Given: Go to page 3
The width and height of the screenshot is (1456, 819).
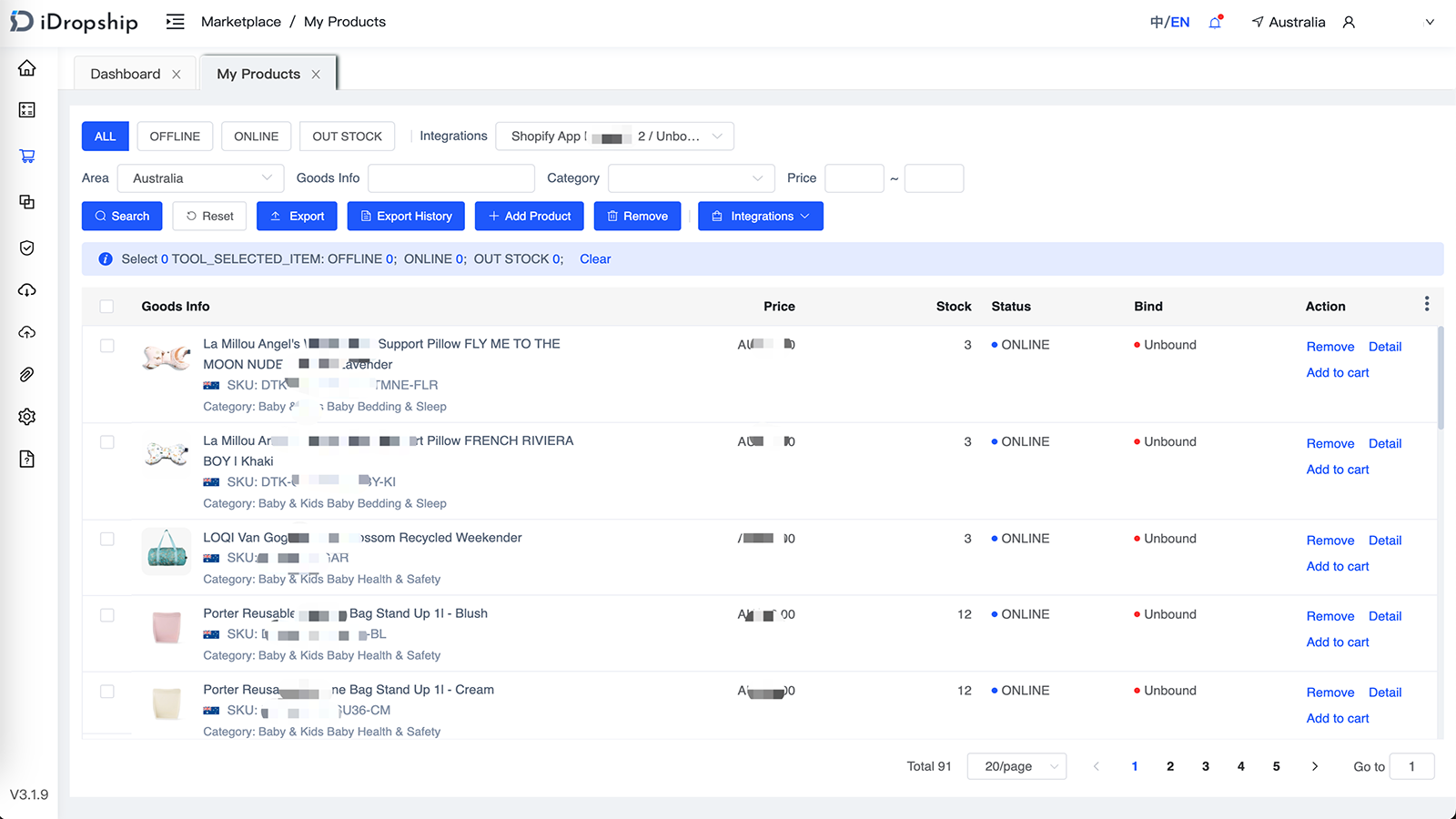Looking at the screenshot, I should pyautogui.click(x=1206, y=766).
